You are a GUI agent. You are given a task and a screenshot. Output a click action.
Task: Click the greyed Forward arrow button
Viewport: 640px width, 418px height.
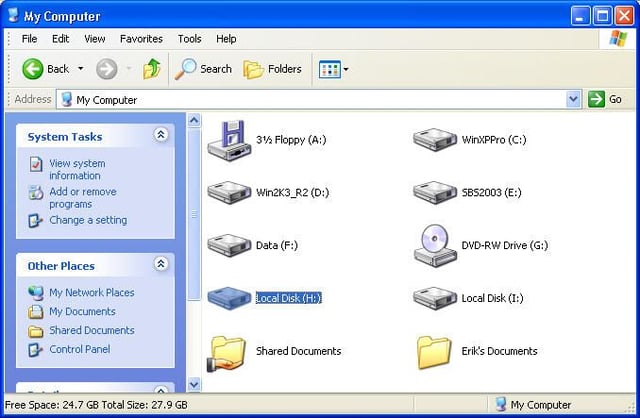(x=107, y=69)
